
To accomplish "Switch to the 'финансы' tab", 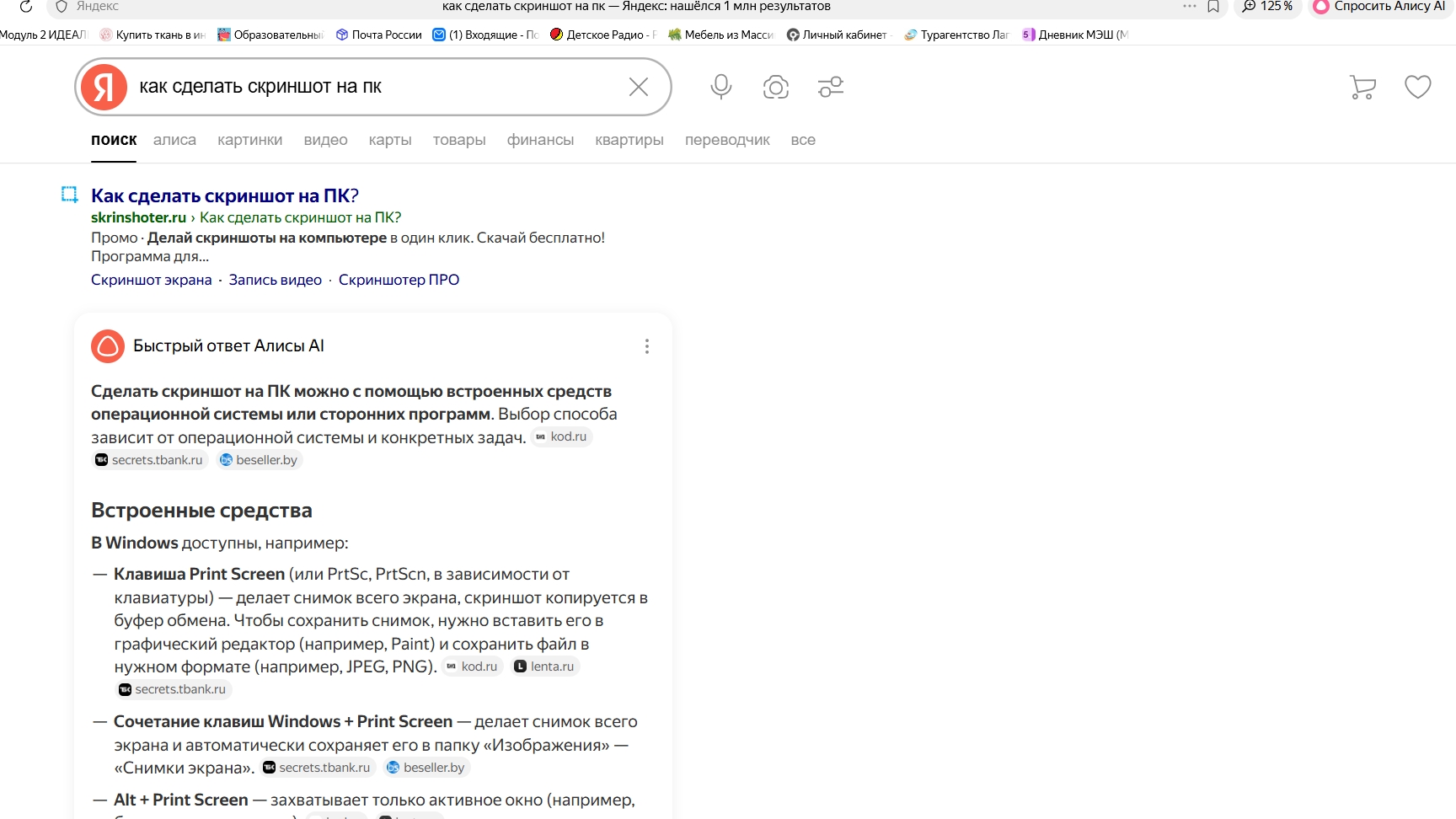I will coord(540,140).
